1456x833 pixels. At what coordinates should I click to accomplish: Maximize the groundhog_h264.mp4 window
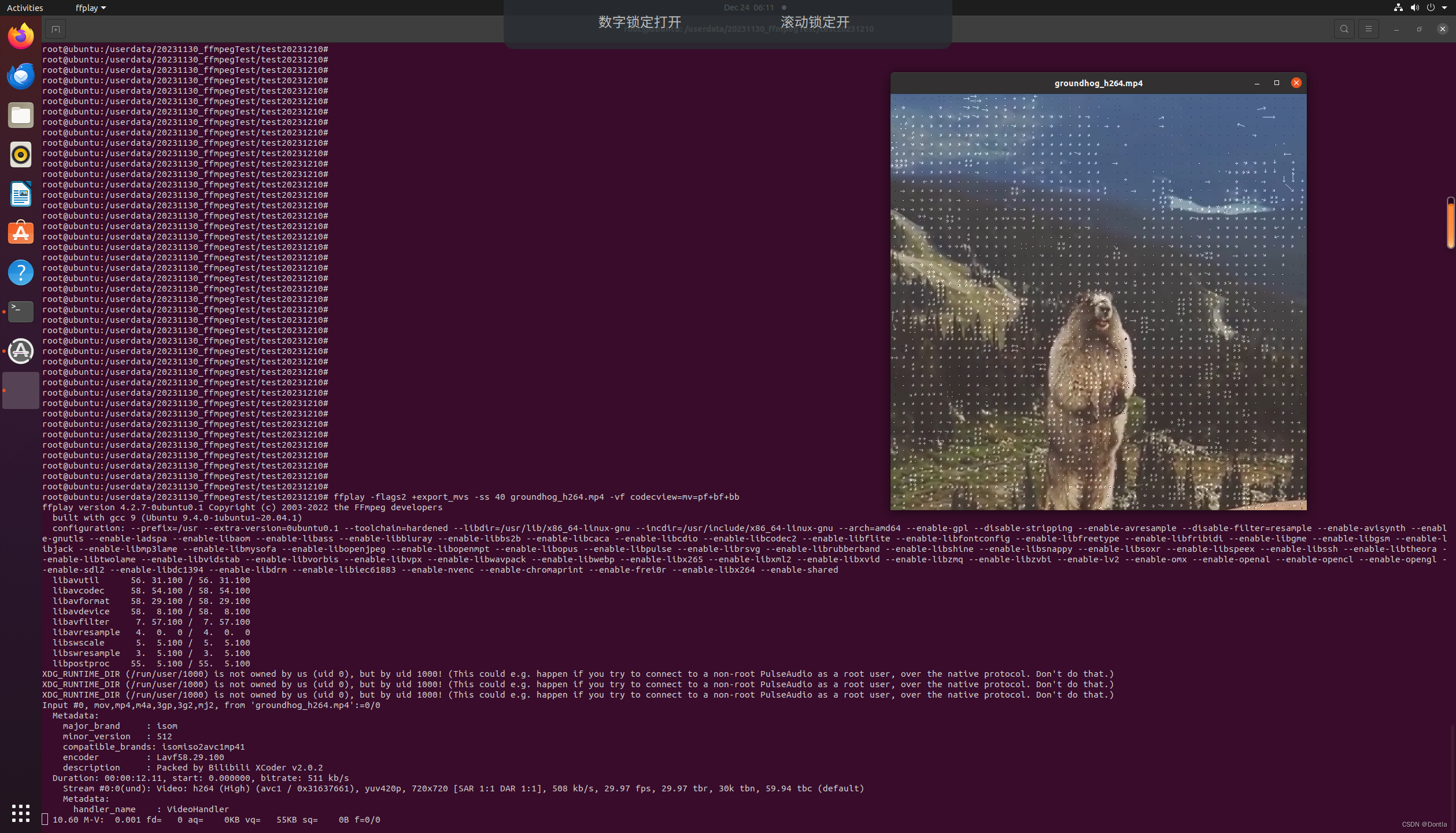(1277, 83)
